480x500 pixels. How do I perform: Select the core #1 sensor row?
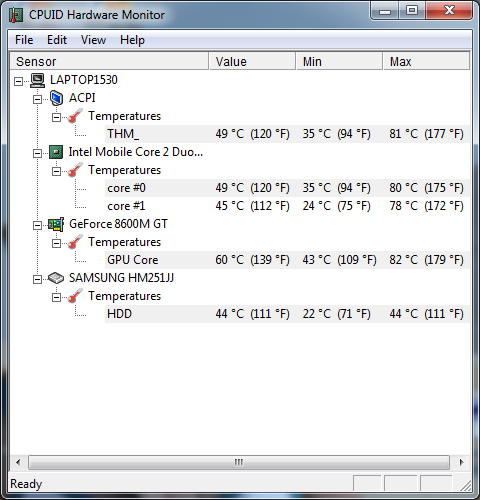click(287, 206)
